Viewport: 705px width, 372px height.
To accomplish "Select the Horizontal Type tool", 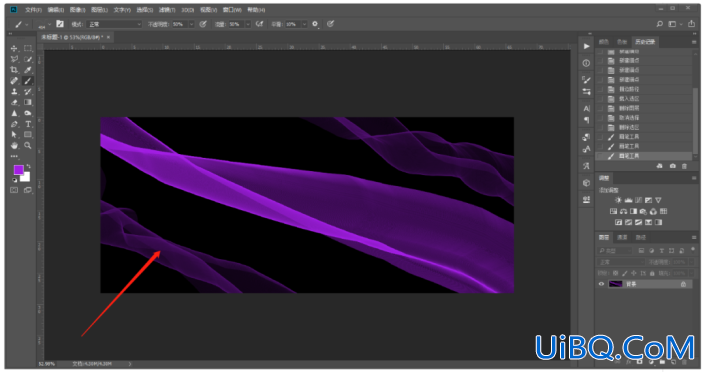I will pos(28,124).
